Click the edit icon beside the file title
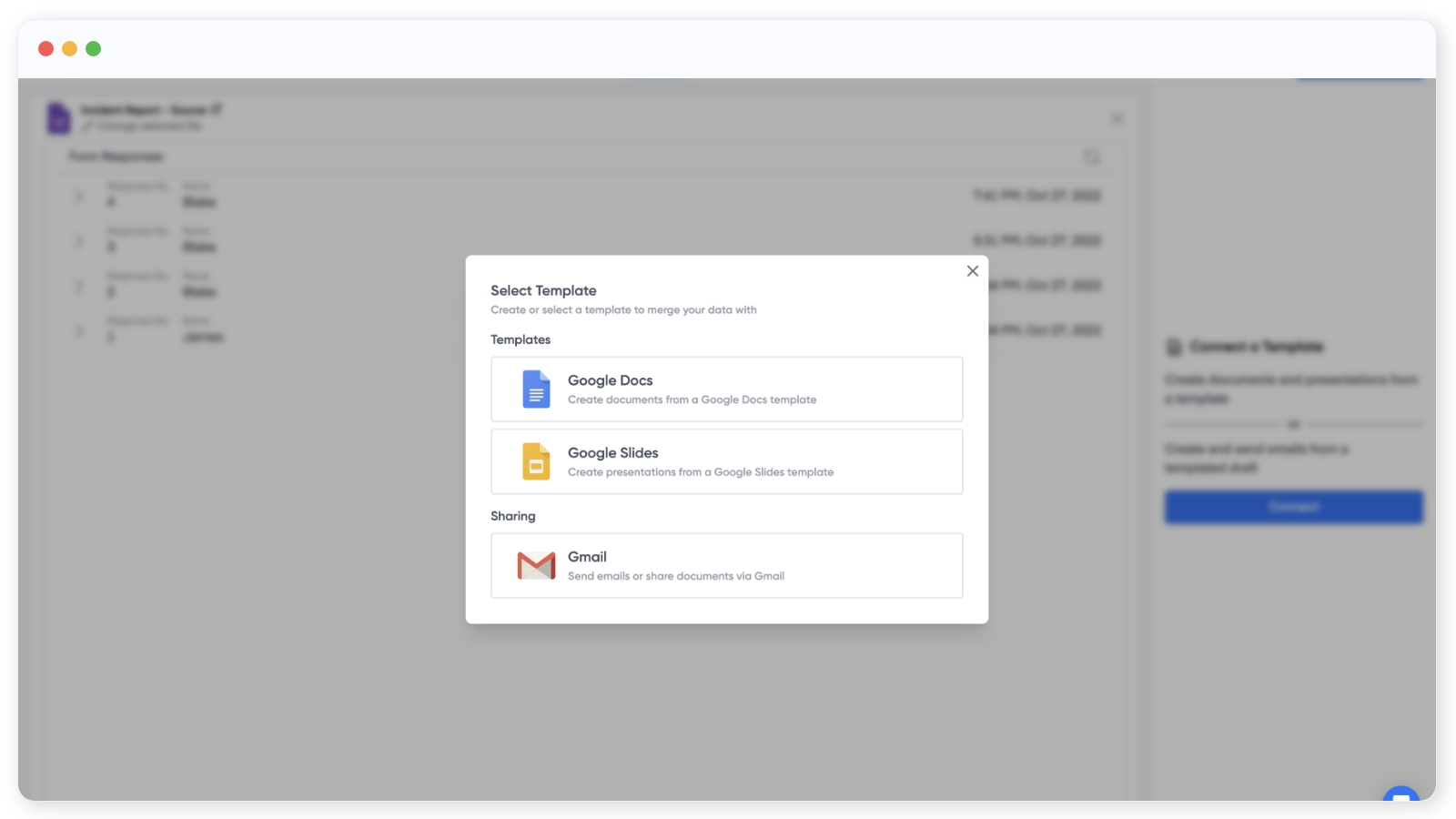1456x819 pixels. coord(217,109)
